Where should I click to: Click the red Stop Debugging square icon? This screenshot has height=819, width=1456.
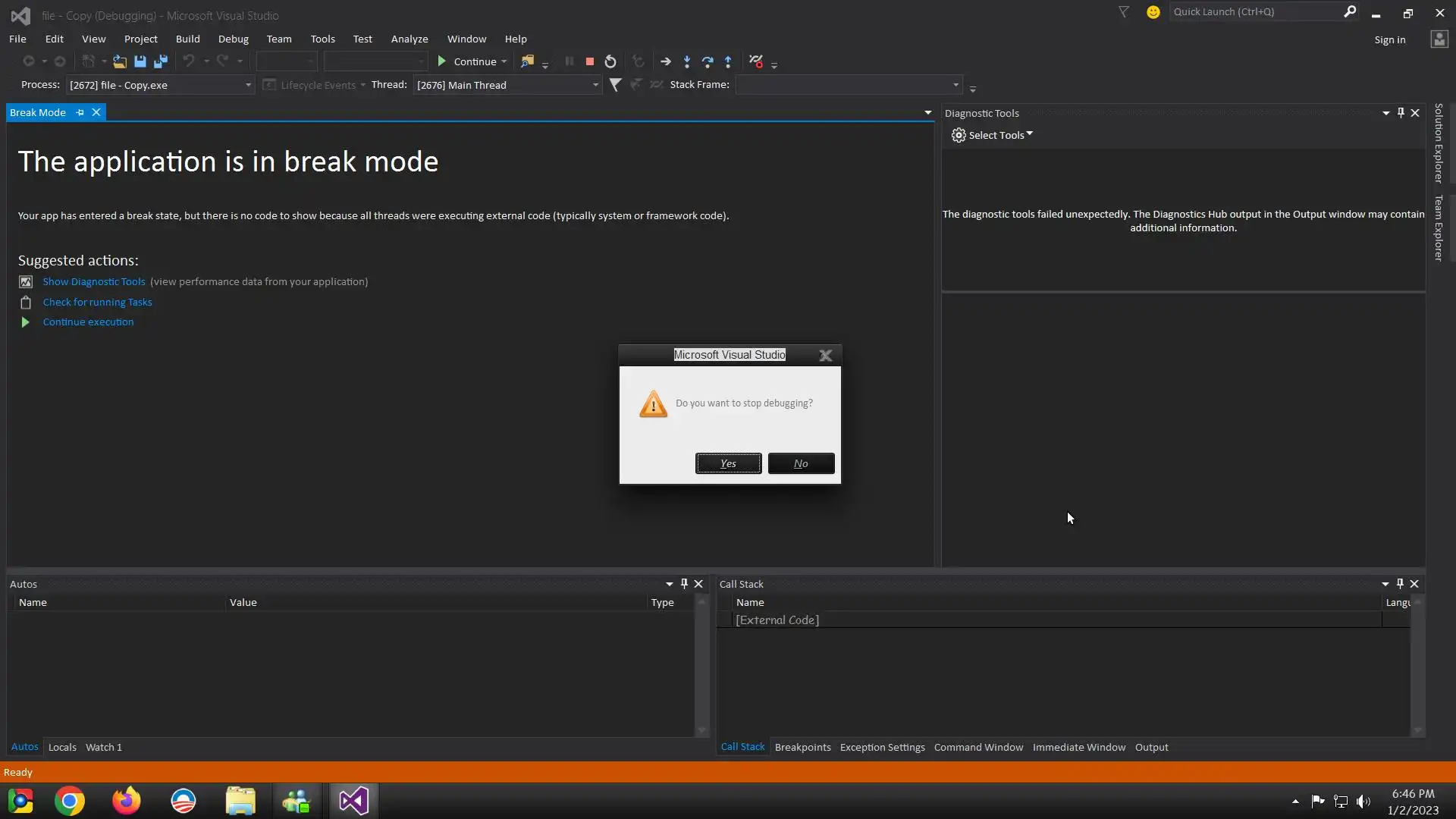click(x=589, y=61)
